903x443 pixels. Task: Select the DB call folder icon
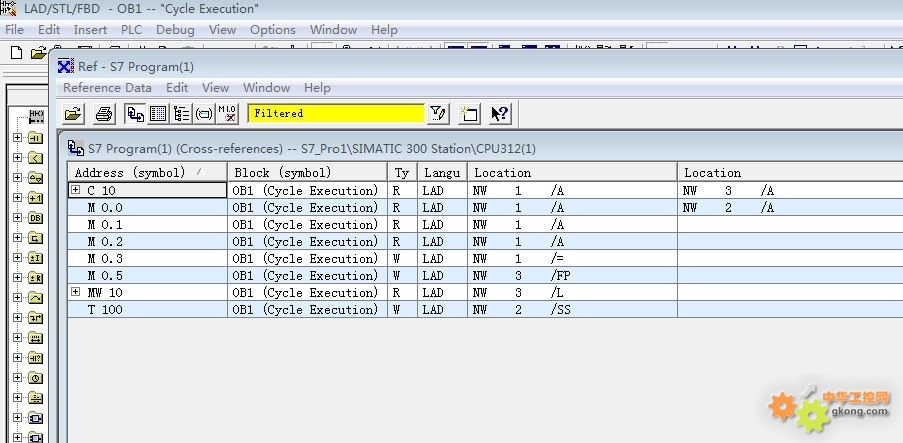tap(36, 218)
